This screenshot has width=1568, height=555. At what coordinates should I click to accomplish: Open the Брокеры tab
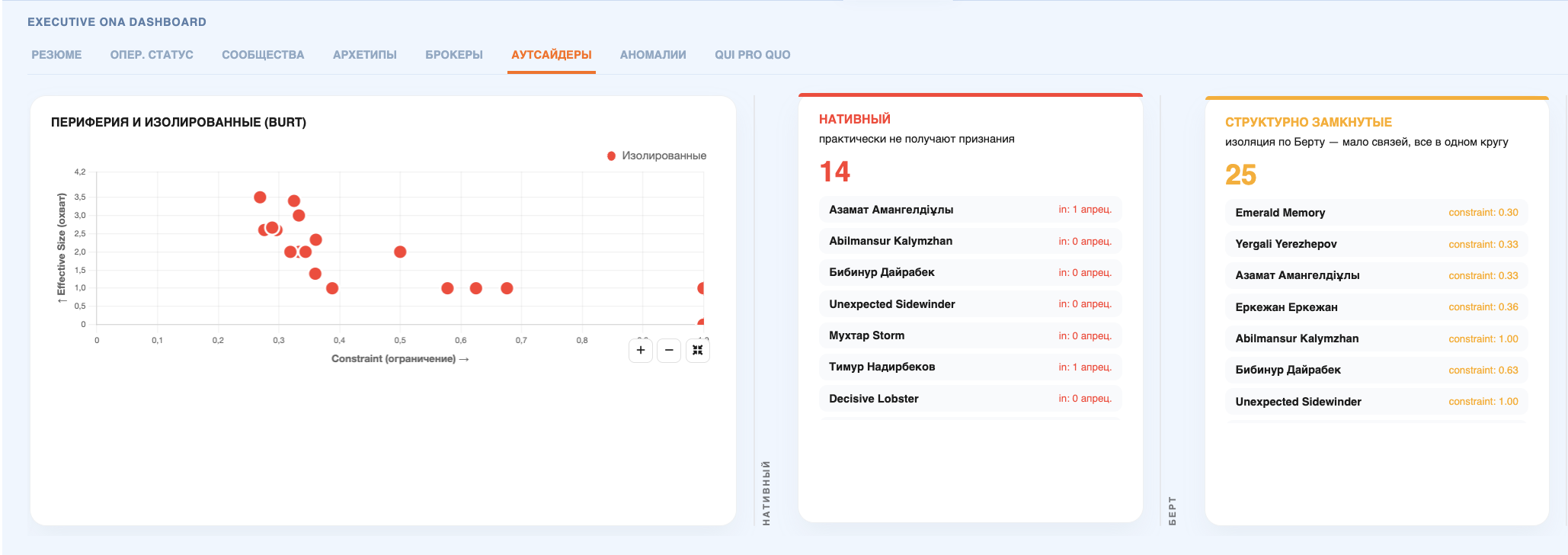[454, 55]
